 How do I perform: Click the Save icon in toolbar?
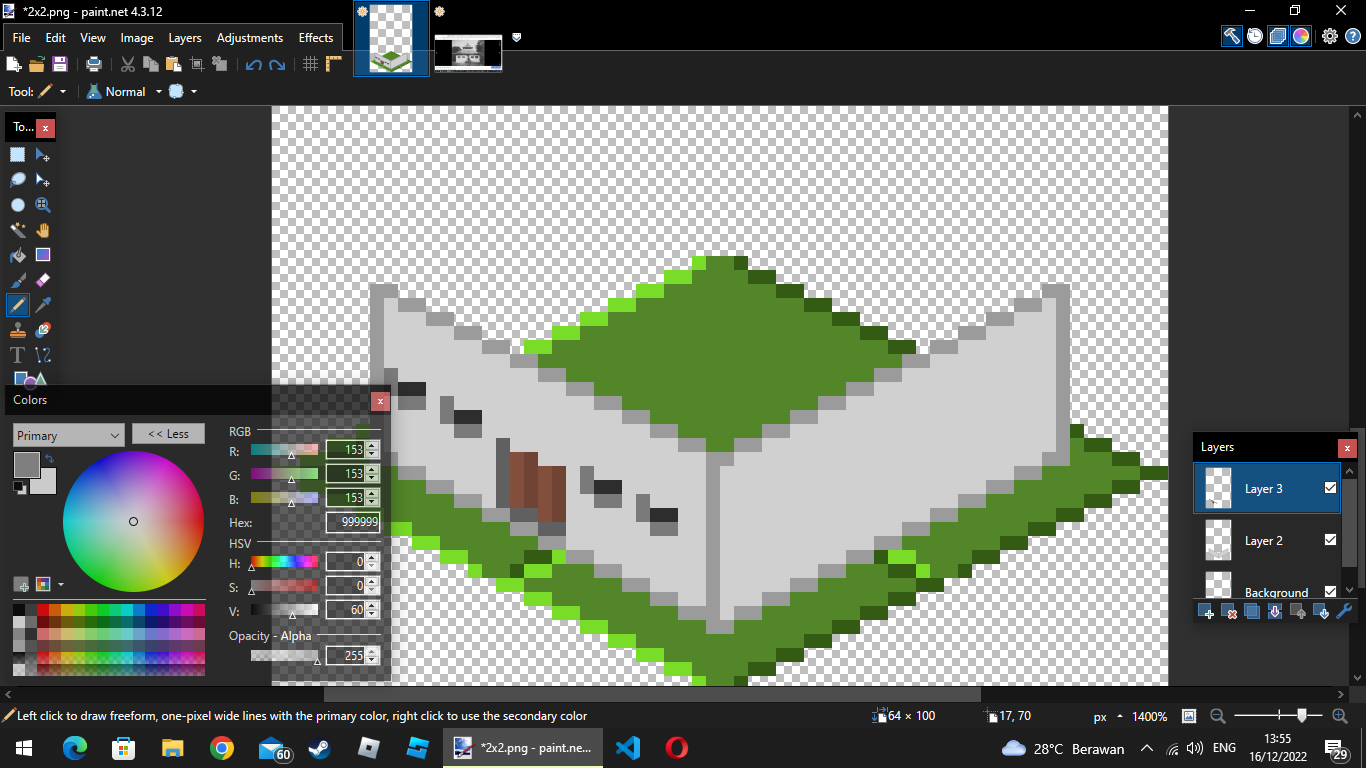click(60, 64)
